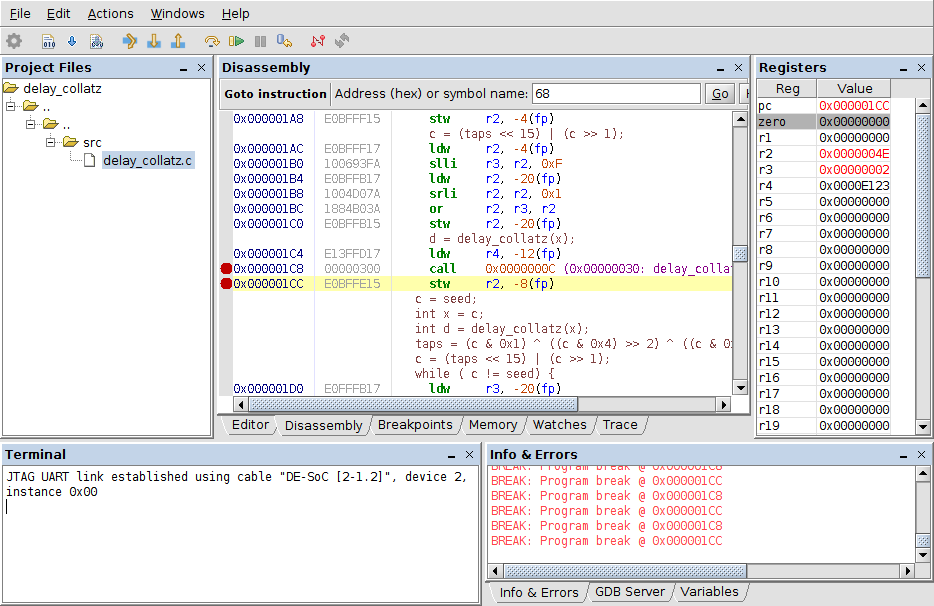
Task: Toggle breakpoint dot at address 0x000001C8
Action: pos(226,269)
